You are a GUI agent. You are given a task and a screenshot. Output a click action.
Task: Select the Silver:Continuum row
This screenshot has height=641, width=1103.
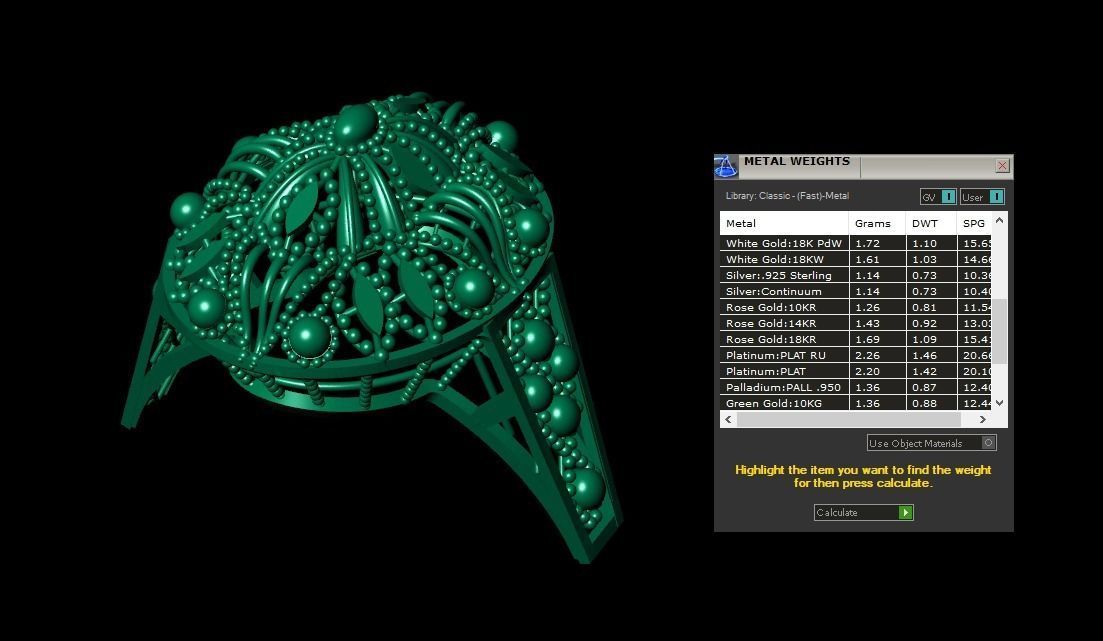855,291
